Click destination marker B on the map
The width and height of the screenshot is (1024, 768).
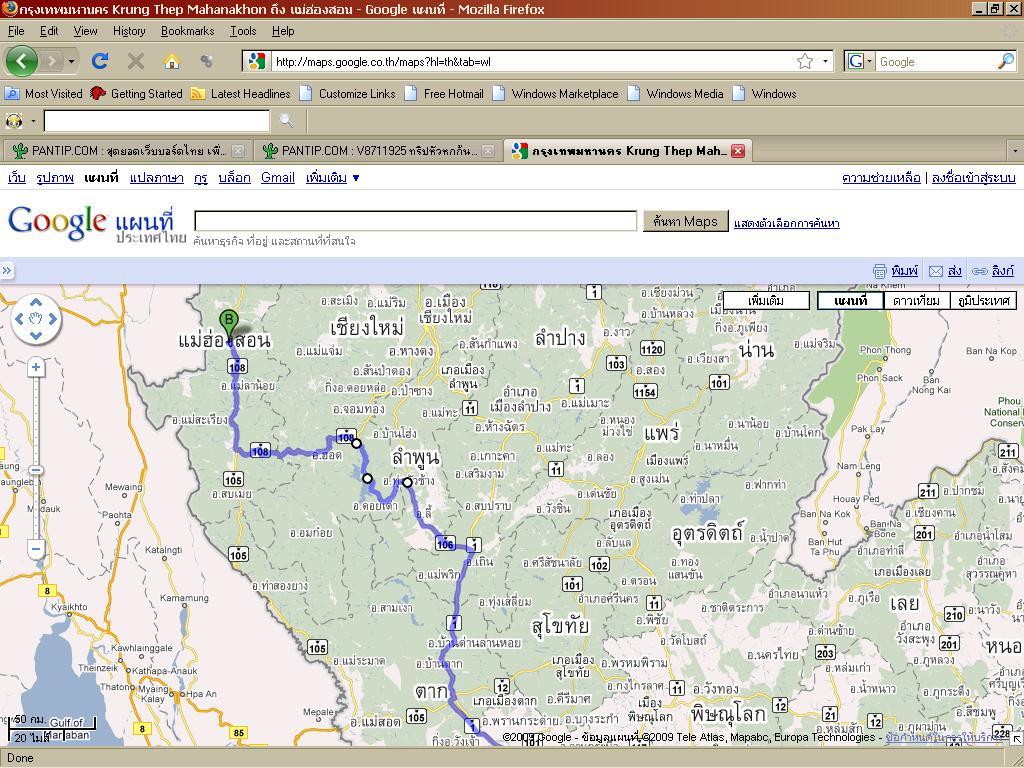pyautogui.click(x=229, y=325)
